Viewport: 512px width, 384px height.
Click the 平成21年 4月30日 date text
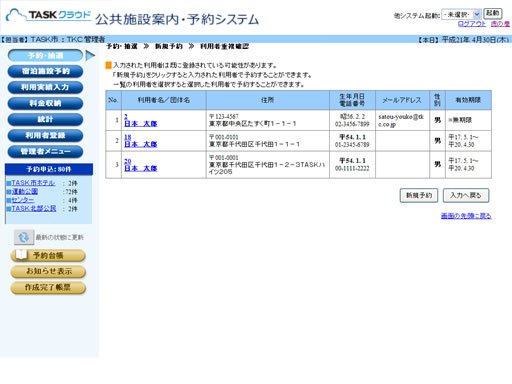tap(475, 40)
